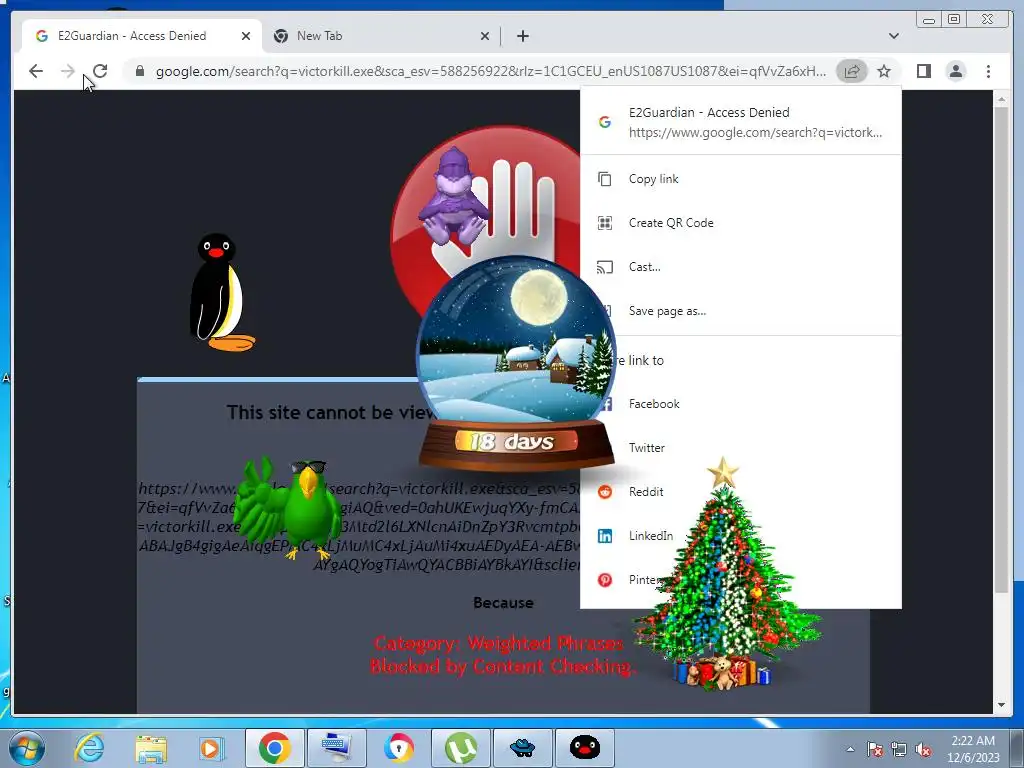The height and width of the screenshot is (768, 1024).
Task: Show hidden tray icons arrow
Action: (850, 749)
